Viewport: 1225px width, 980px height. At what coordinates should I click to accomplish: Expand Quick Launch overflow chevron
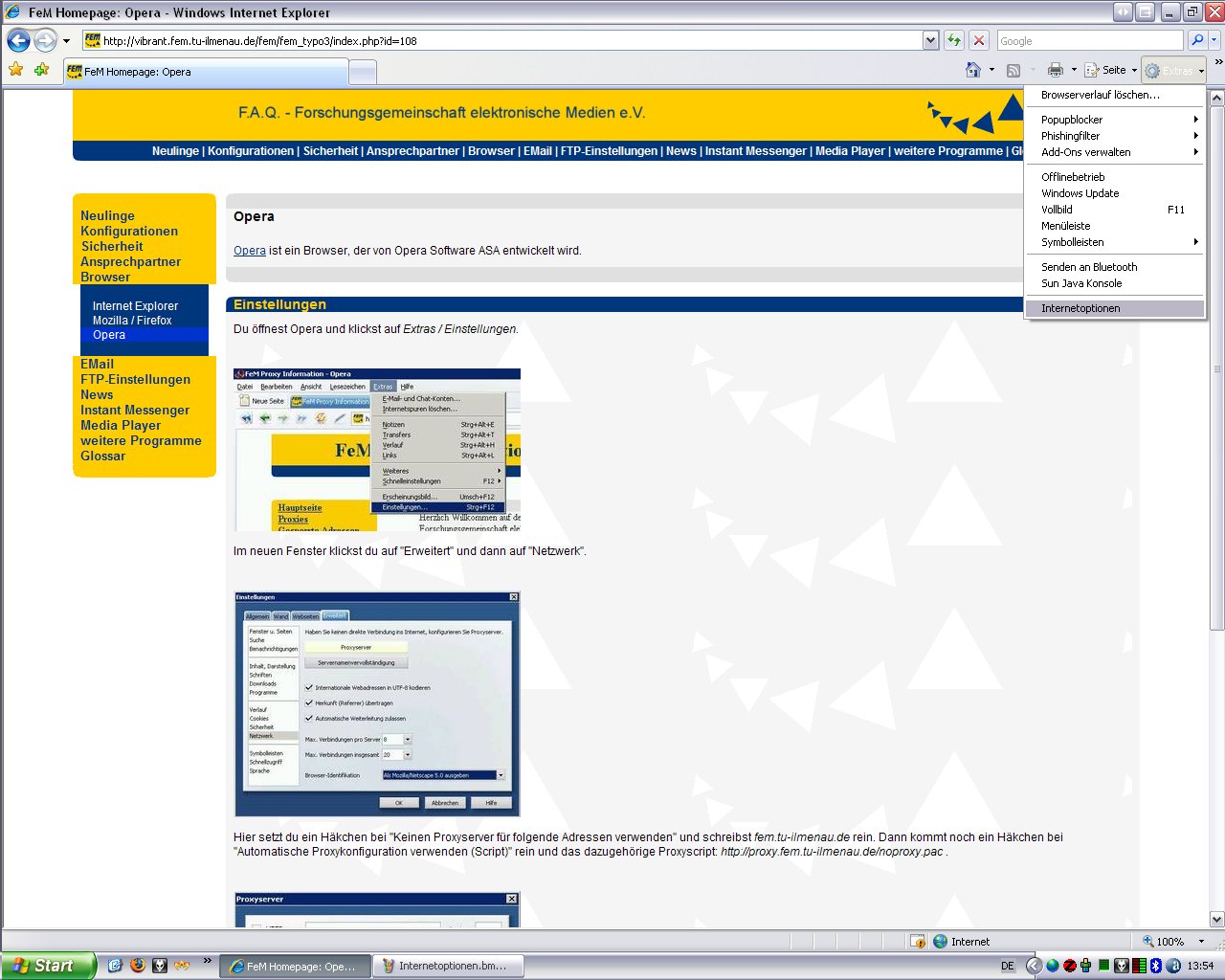click(x=207, y=961)
